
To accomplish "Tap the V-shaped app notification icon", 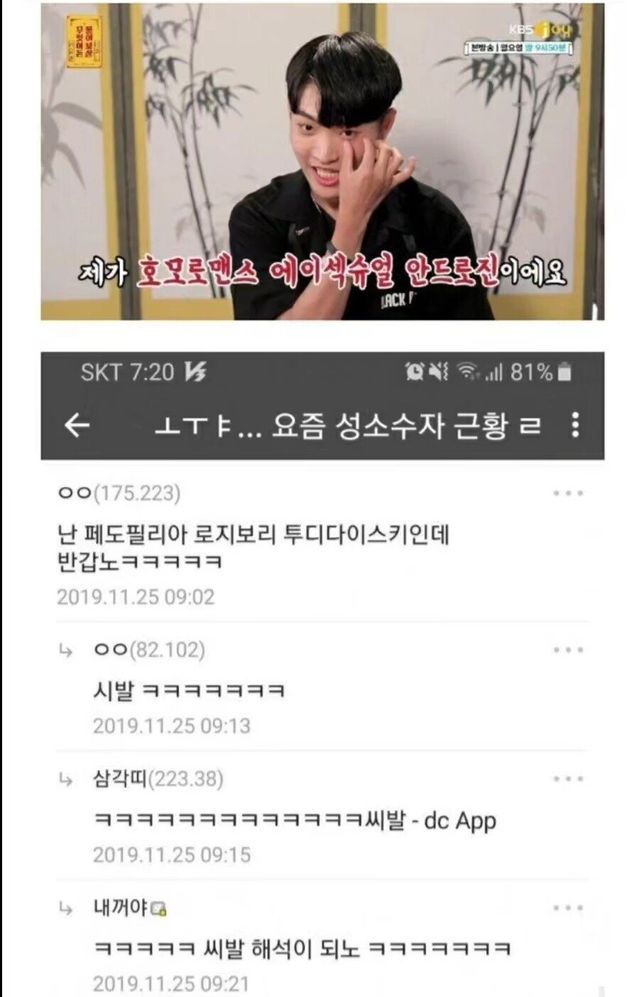I will point(195,371).
